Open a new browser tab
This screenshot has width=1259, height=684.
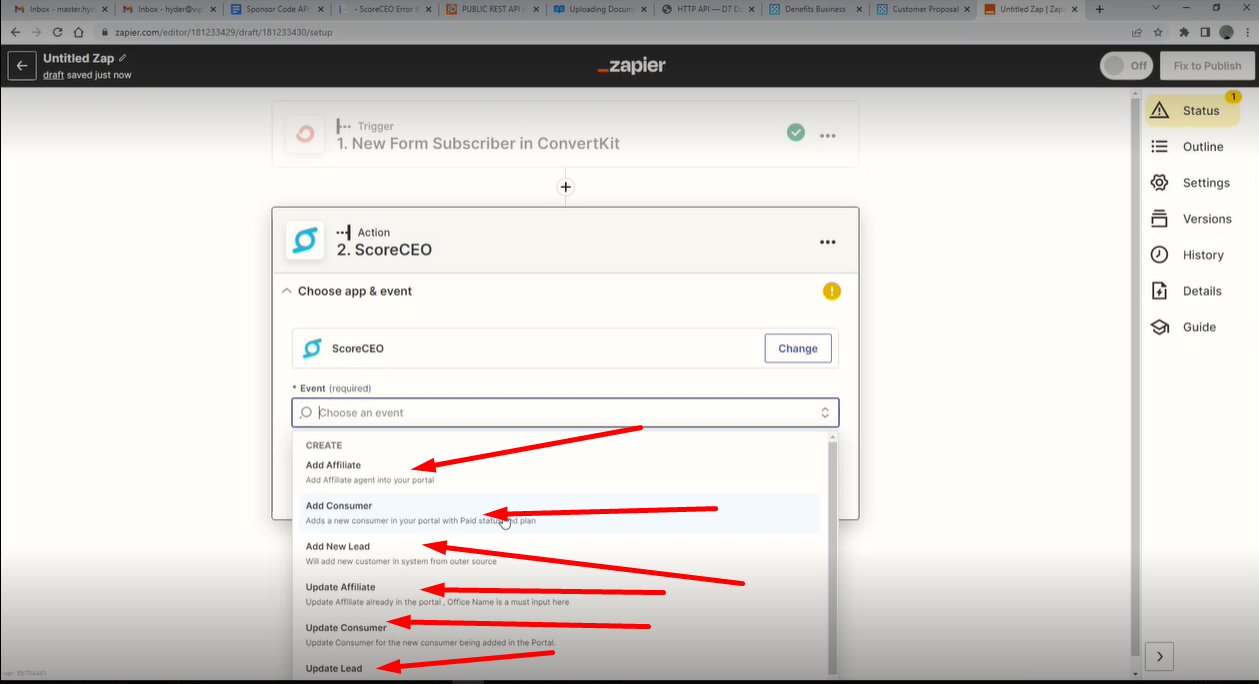coord(1099,9)
